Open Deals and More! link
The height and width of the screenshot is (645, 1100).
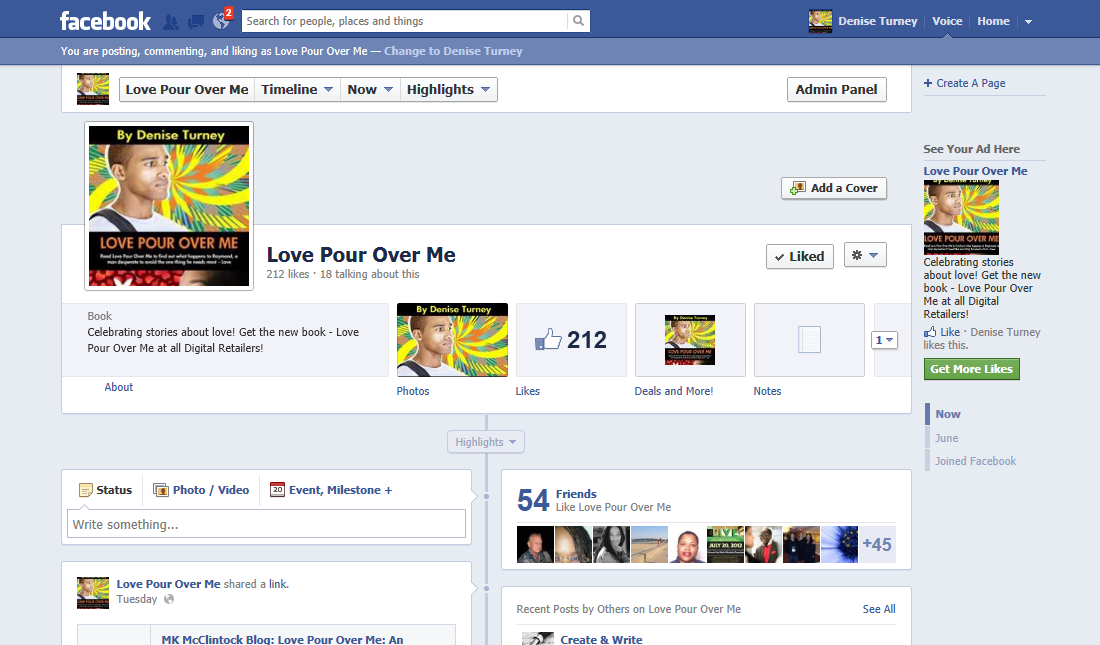(673, 391)
